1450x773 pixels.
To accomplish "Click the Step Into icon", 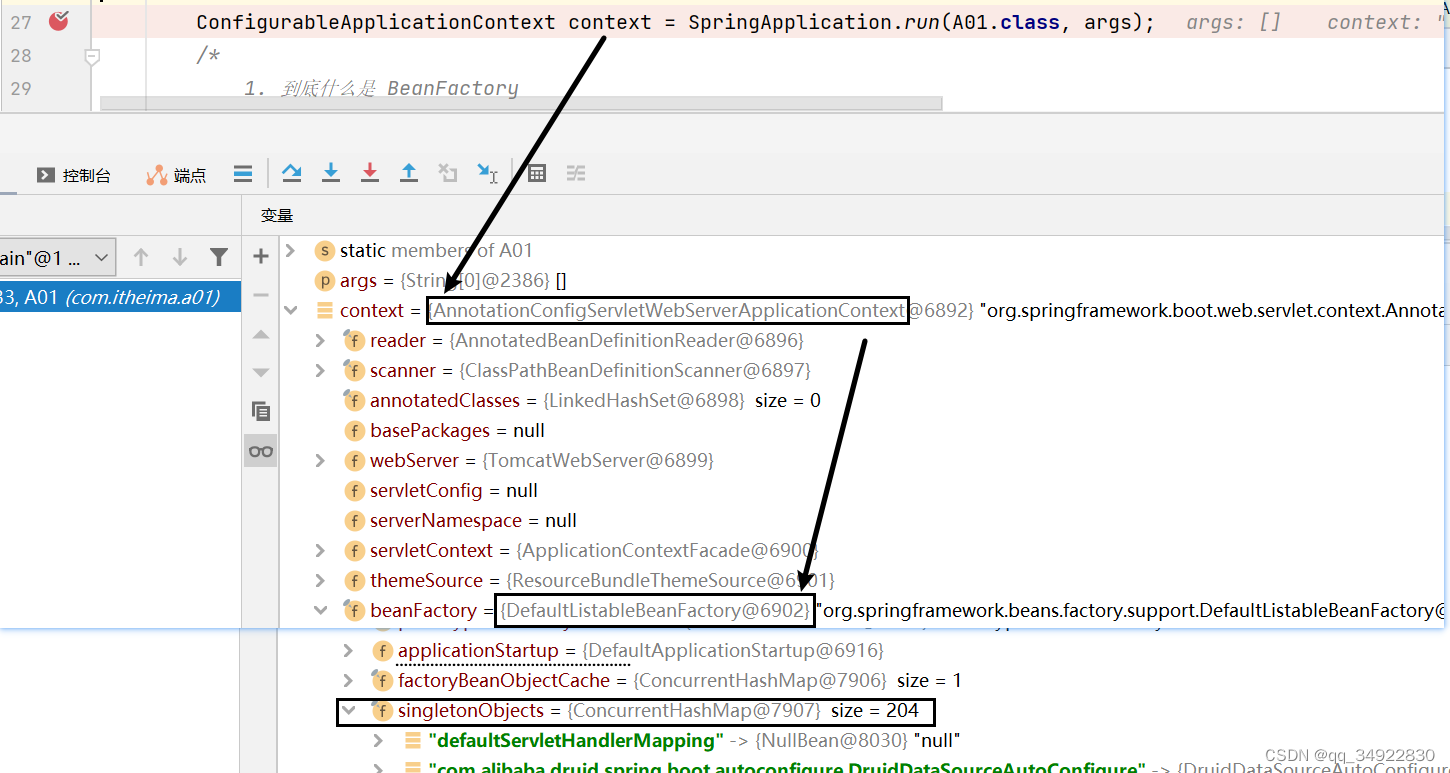I will point(331,172).
